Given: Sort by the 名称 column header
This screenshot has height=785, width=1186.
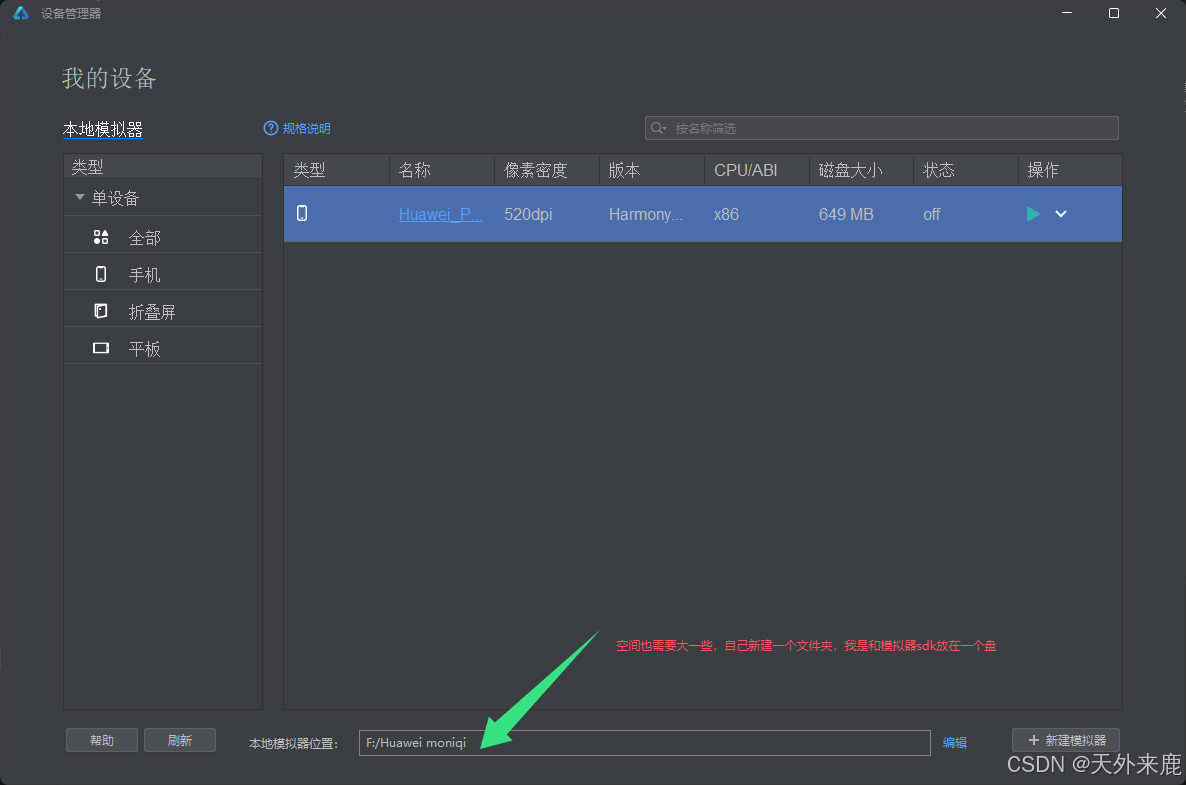Looking at the screenshot, I should tap(442, 170).
